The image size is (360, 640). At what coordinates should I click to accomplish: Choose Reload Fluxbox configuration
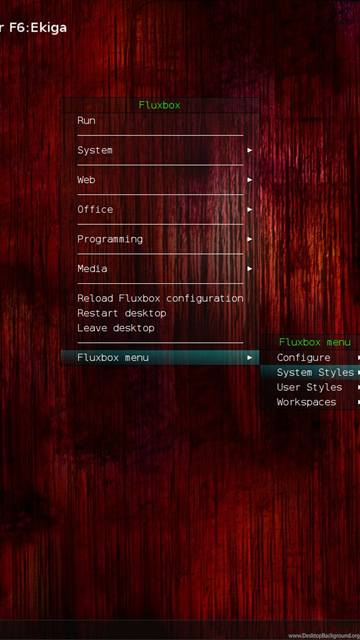[x=160, y=298]
